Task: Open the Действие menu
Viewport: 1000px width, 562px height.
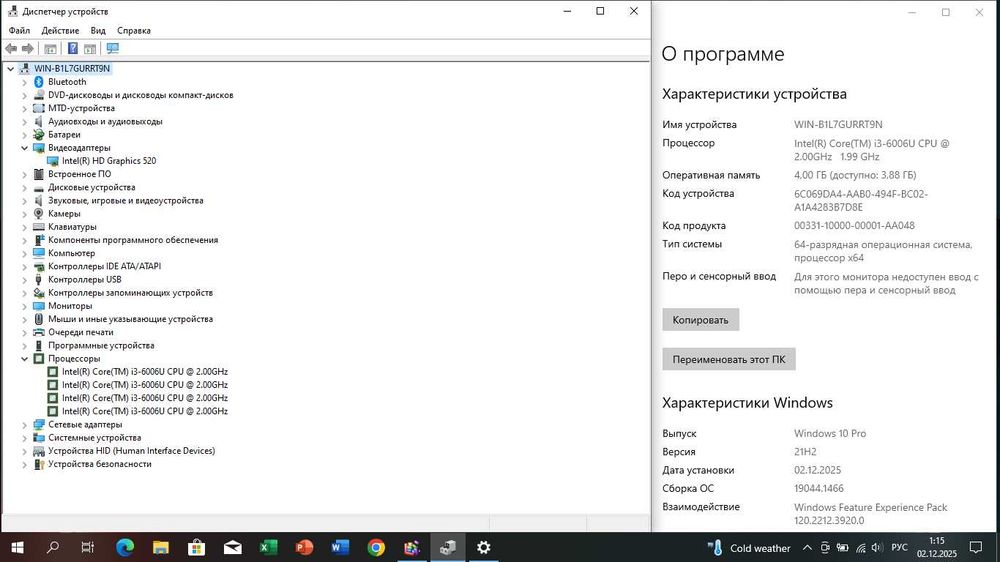Action: (60, 31)
